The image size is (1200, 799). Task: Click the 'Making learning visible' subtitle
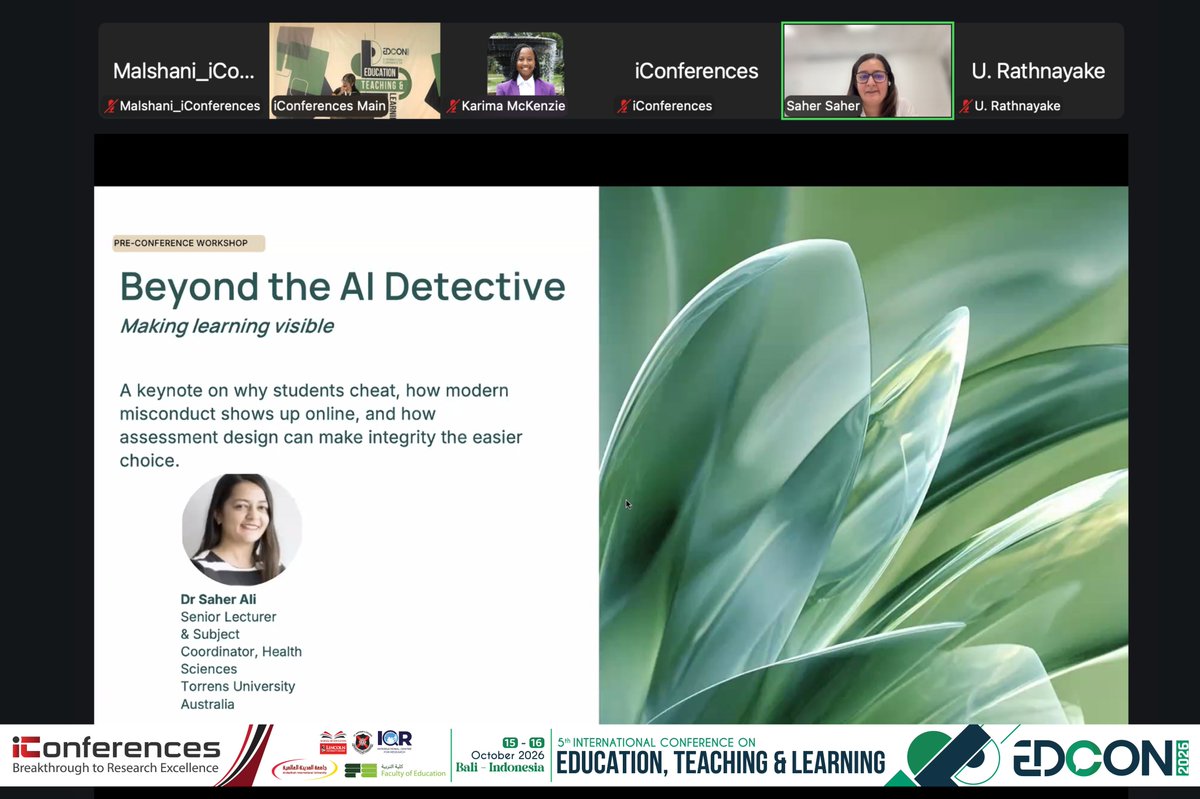click(227, 326)
